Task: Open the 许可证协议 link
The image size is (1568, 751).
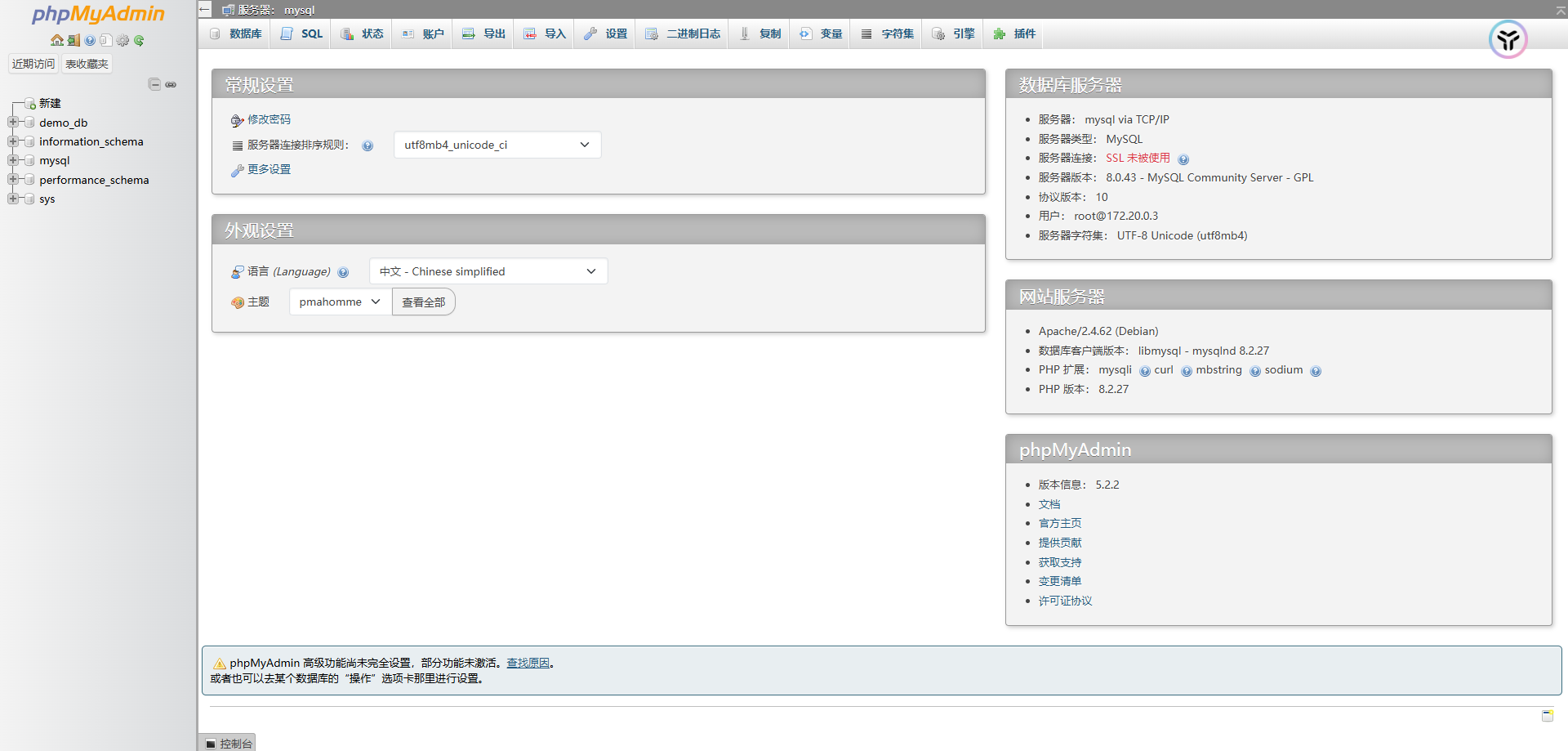Action: [1066, 601]
